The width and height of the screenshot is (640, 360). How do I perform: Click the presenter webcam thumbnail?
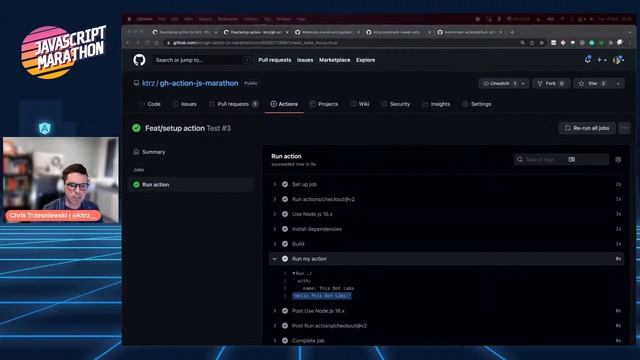(x=61, y=180)
